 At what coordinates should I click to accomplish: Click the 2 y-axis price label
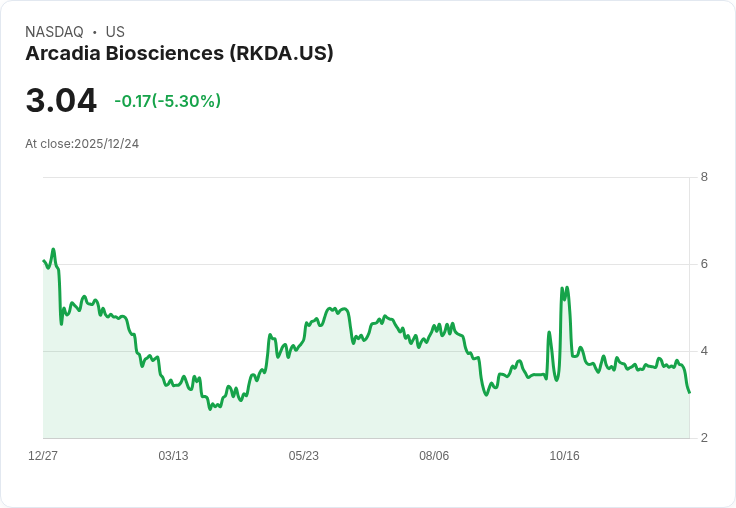pos(704,438)
